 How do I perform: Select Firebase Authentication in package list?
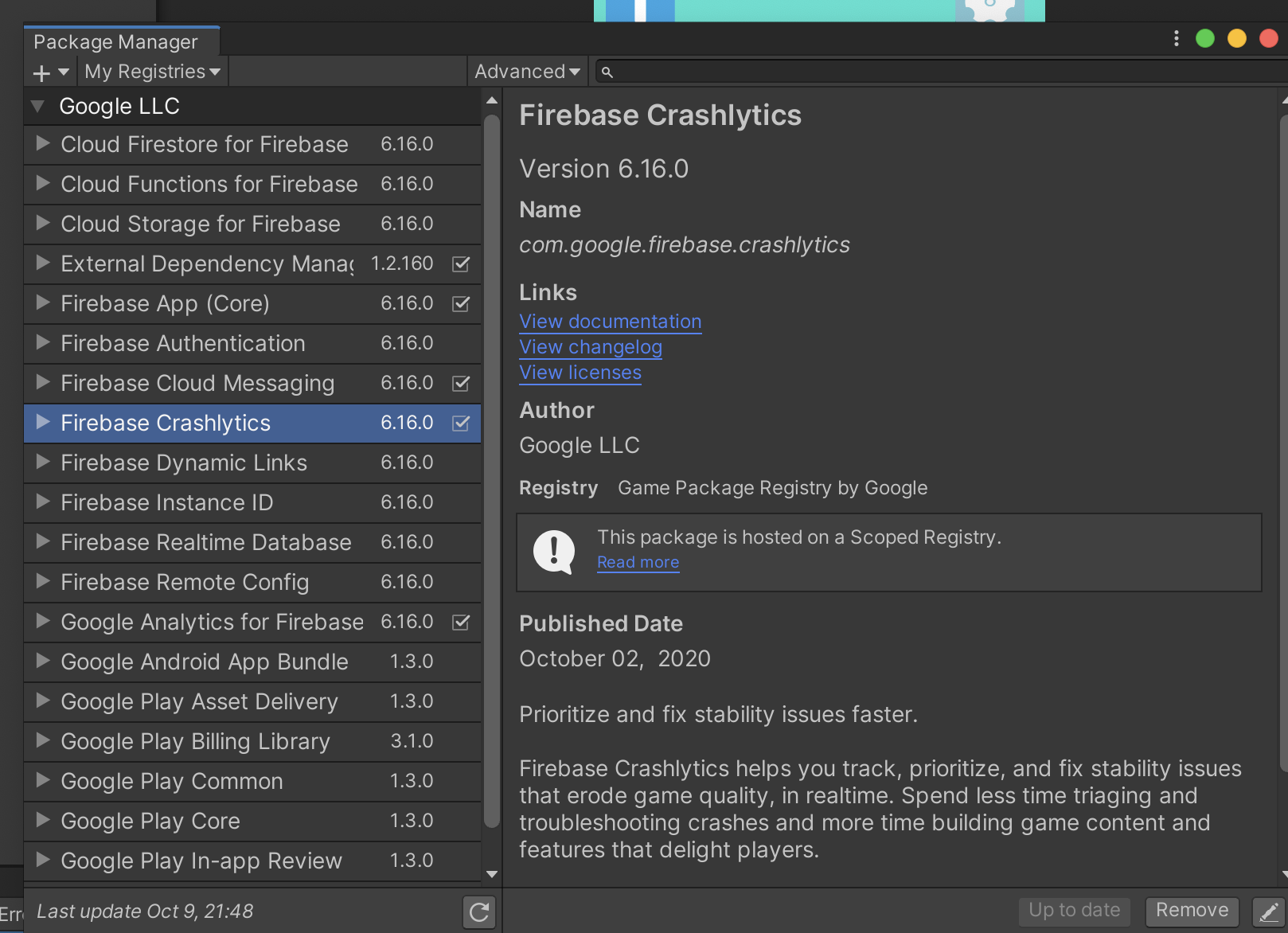[x=183, y=343]
